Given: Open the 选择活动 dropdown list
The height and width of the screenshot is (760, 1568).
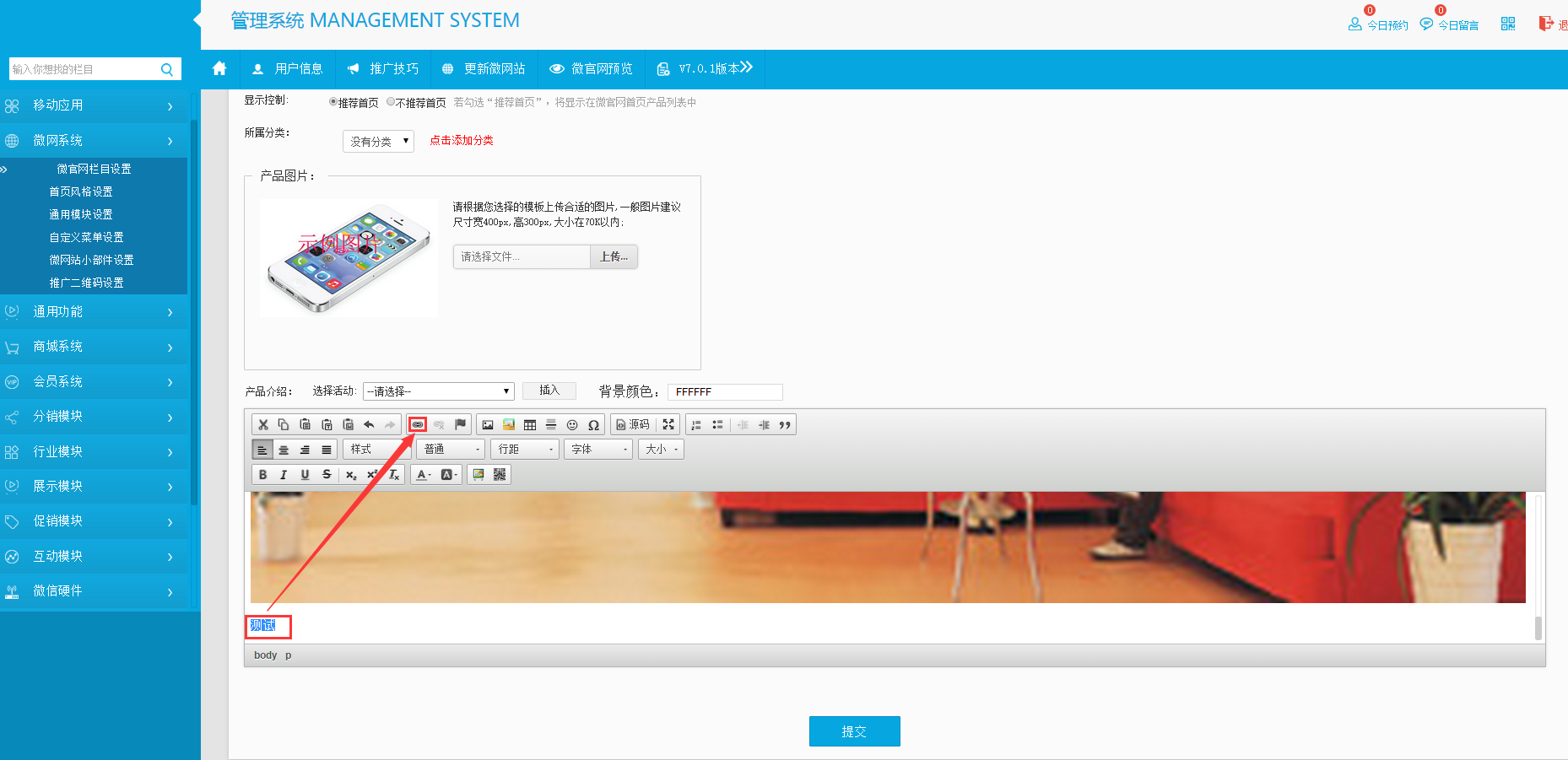Looking at the screenshot, I should 438,391.
